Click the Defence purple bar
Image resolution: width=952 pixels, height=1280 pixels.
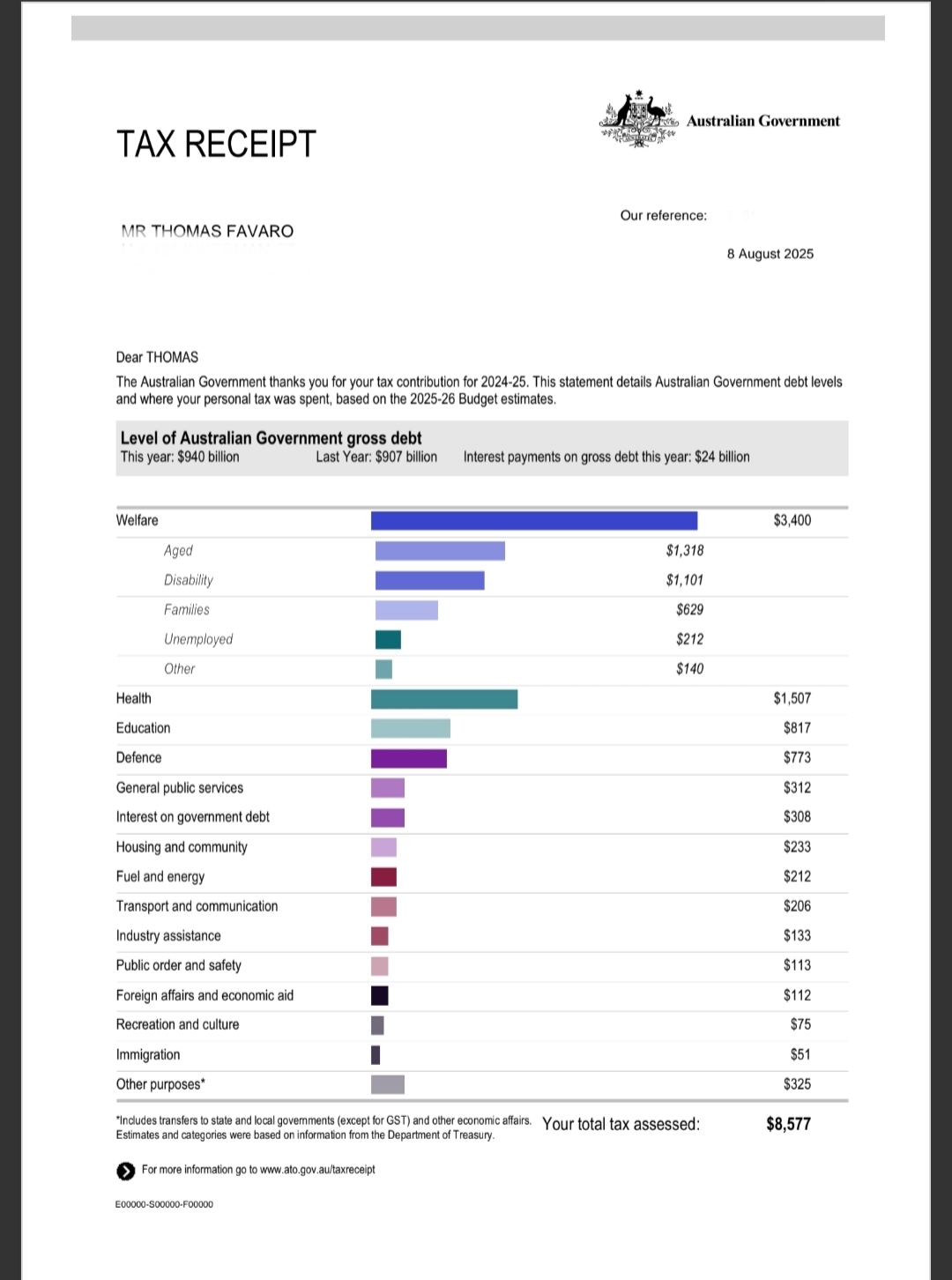click(409, 758)
